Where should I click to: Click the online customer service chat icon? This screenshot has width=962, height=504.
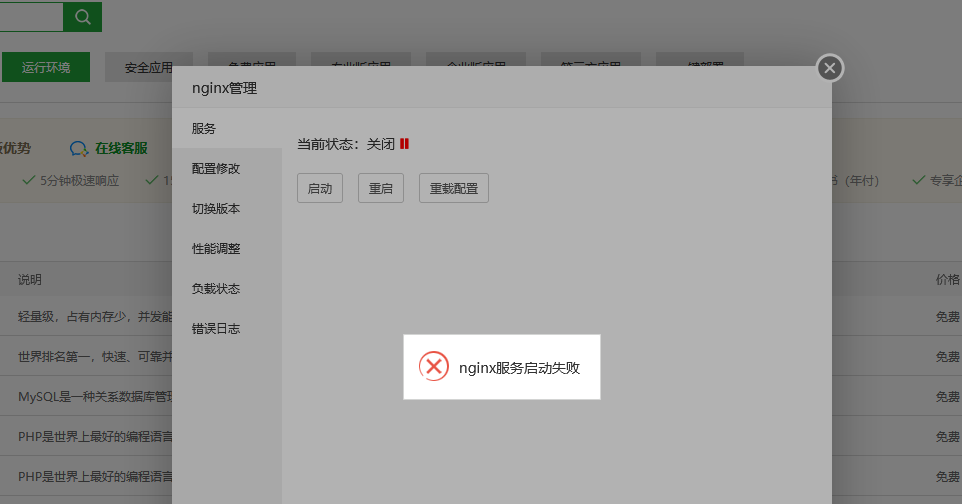pos(79,149)
